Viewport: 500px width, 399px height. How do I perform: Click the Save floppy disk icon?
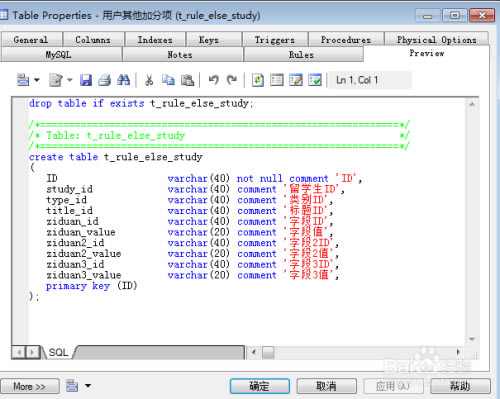(86, 80)
